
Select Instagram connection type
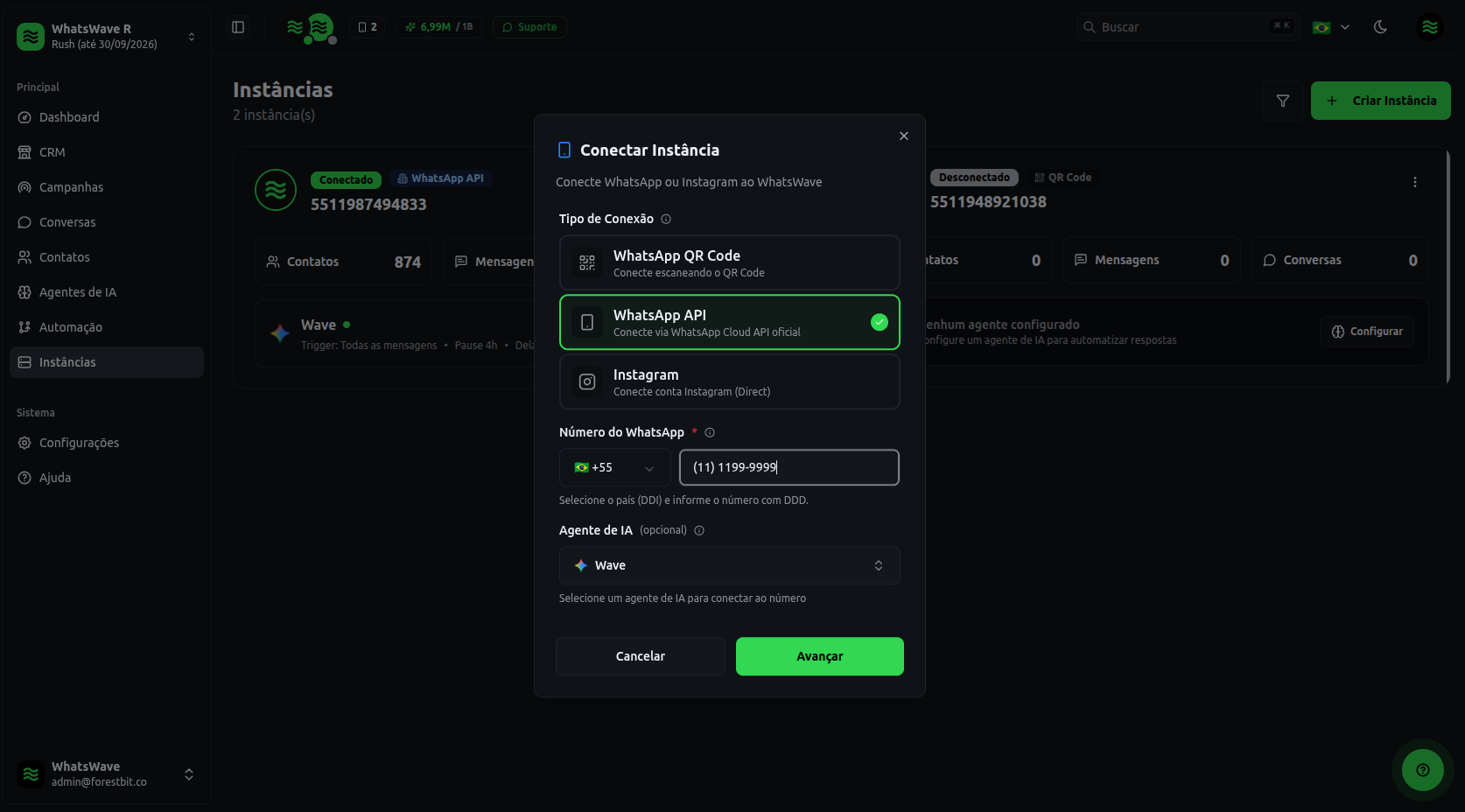[729, 381]
